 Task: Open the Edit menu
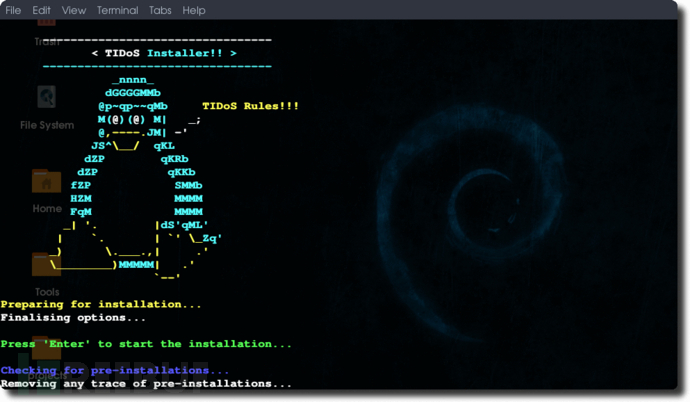pos(41,10)
